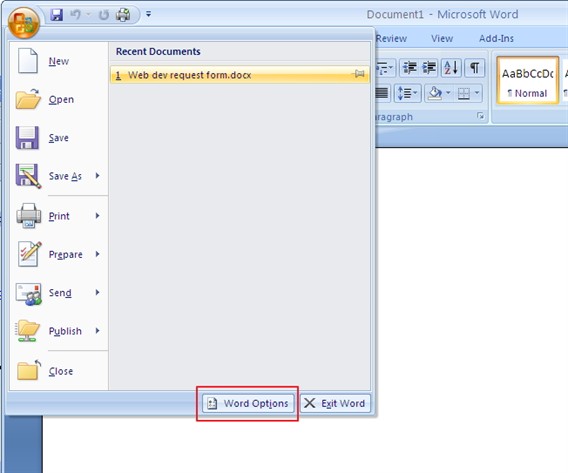This screenshot has height=473, width=568.
Task: Click the New blank document icon
Action: 28,61
